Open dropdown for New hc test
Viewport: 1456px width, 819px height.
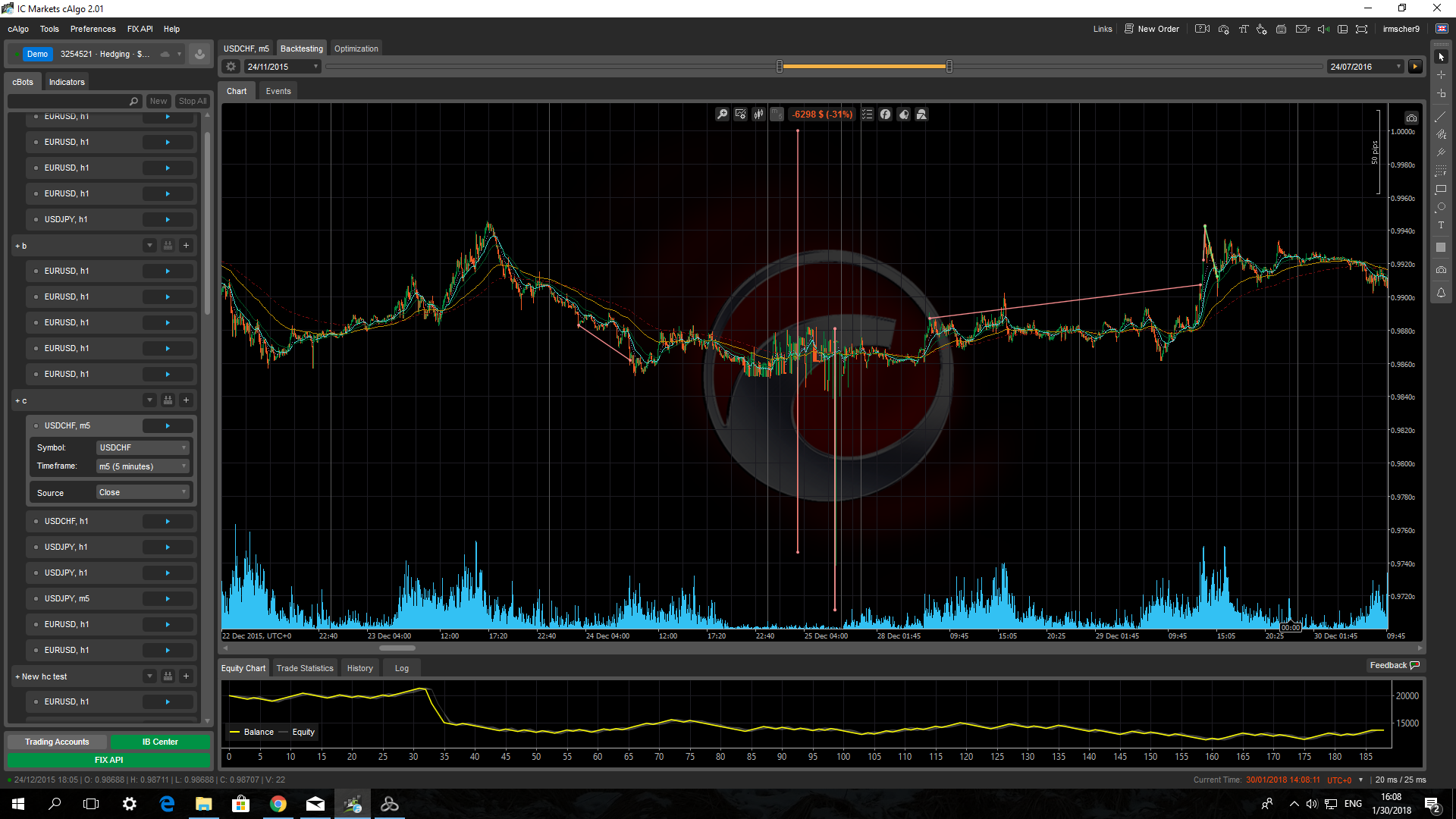pos(149,676)
